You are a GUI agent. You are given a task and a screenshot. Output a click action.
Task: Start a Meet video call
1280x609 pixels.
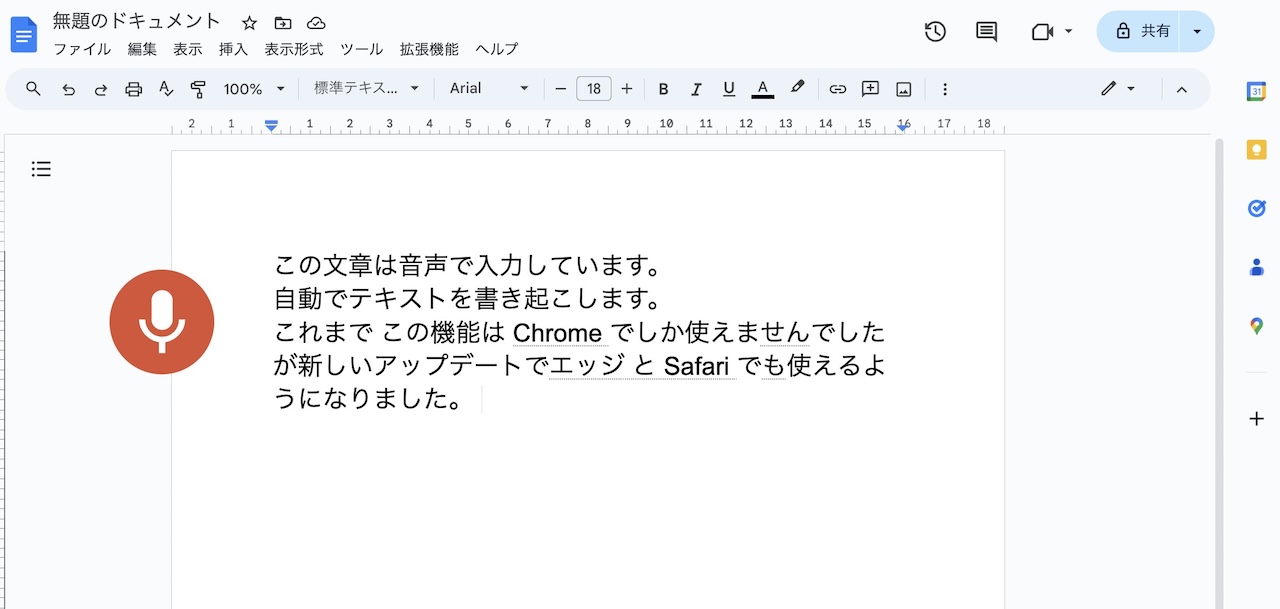(x=1042, y=32)
